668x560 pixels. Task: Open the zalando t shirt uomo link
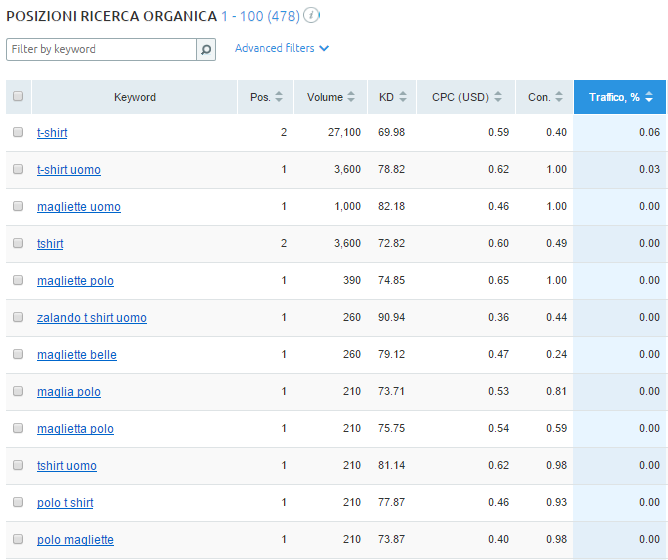pos(92,318)
